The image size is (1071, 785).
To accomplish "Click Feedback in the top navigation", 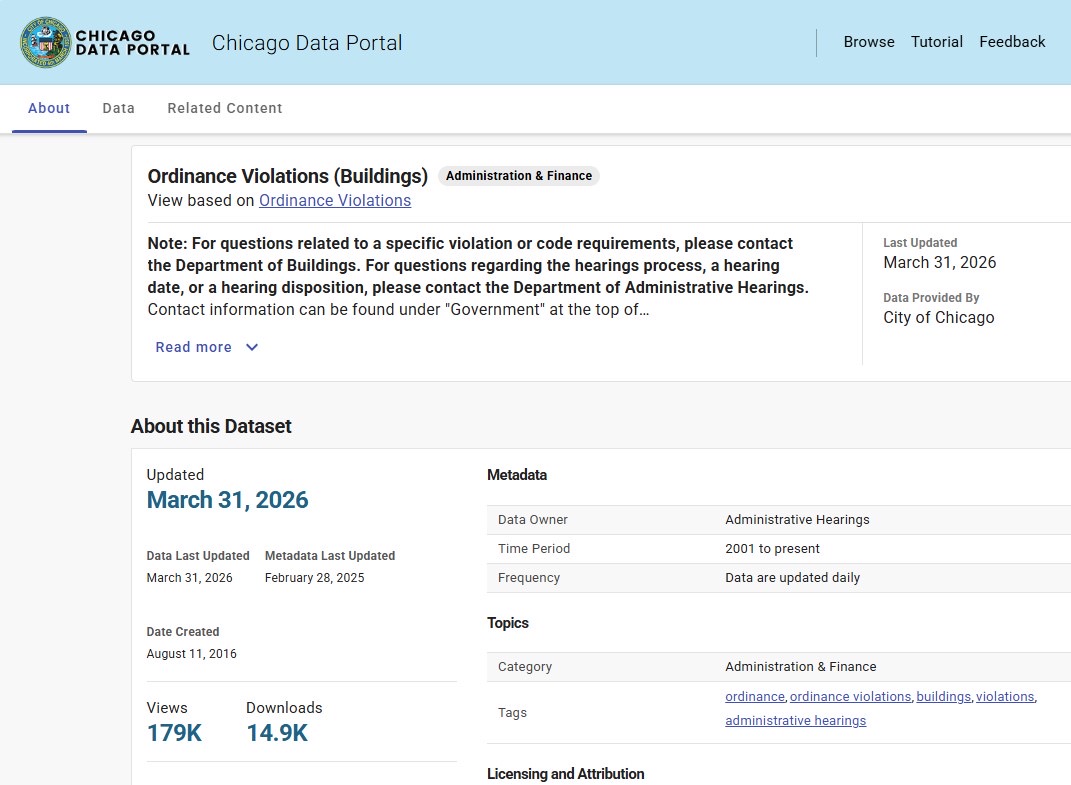I will coord(1012,42).
